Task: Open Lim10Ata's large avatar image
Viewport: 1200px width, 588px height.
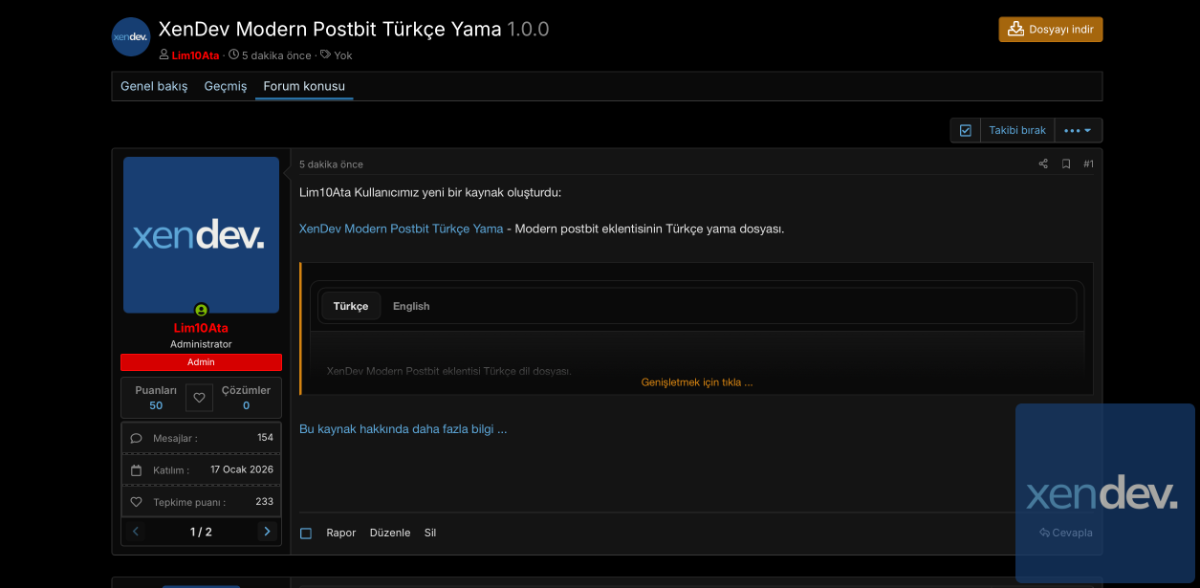Action: 201,235
